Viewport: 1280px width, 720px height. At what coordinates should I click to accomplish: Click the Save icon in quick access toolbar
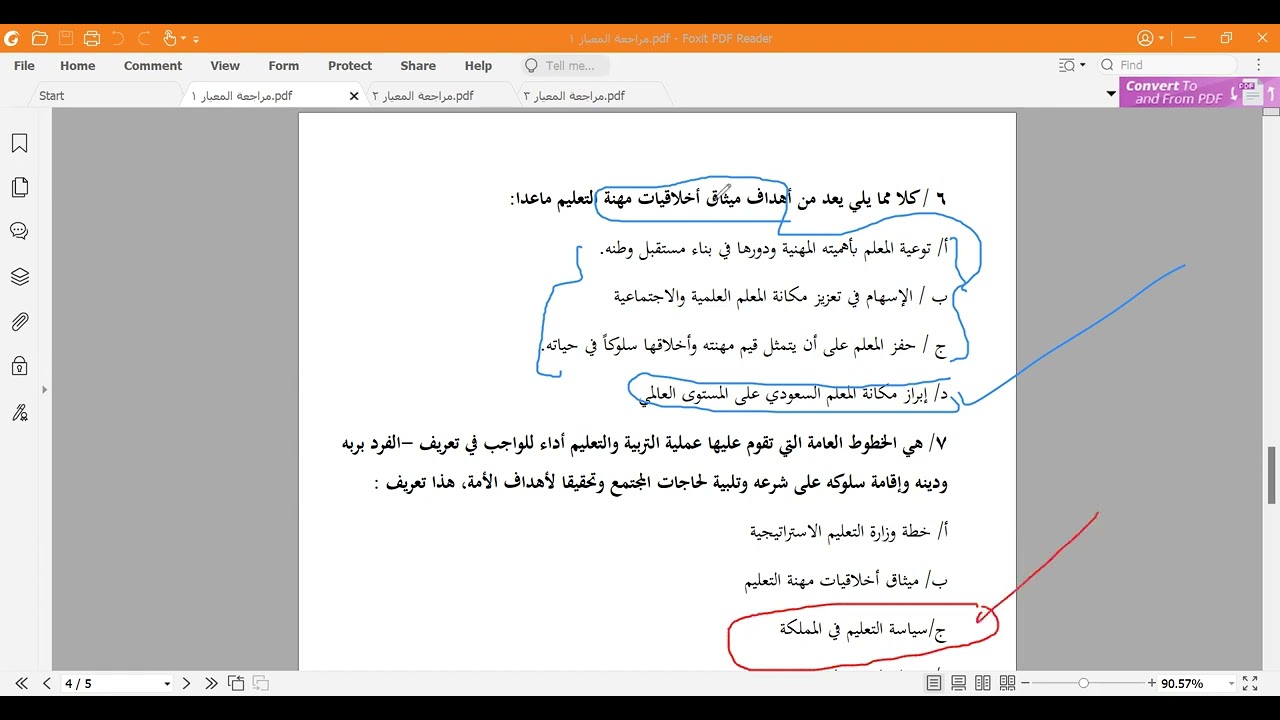(x=66, y=38)
